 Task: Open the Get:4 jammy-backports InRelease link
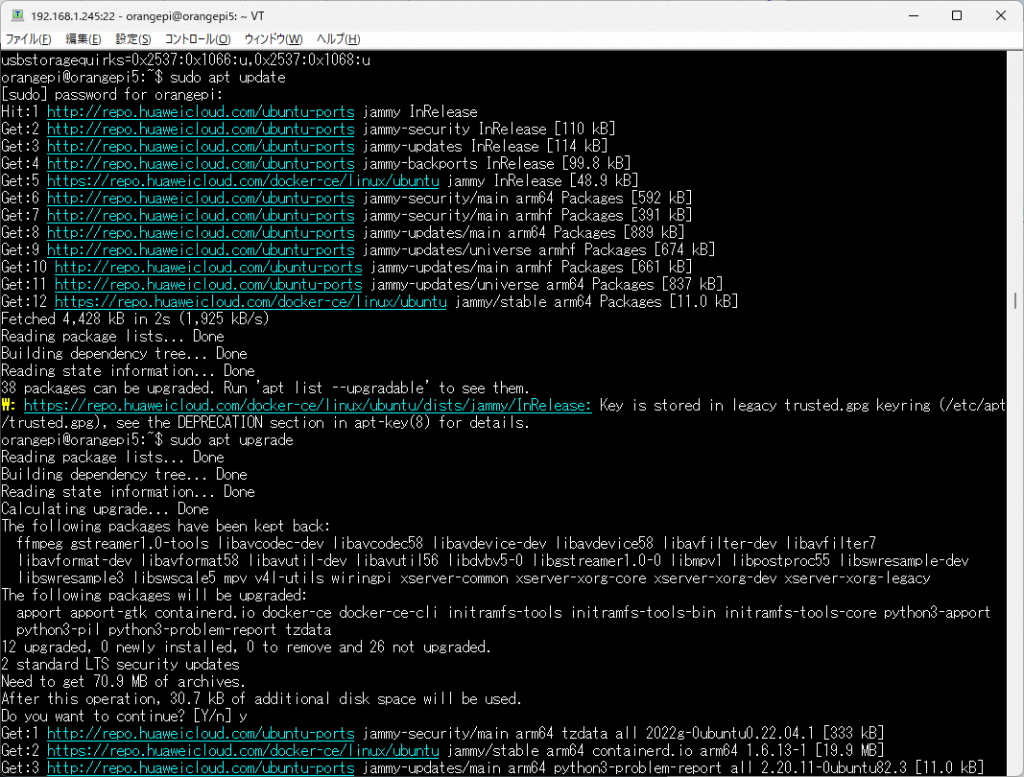200,164
